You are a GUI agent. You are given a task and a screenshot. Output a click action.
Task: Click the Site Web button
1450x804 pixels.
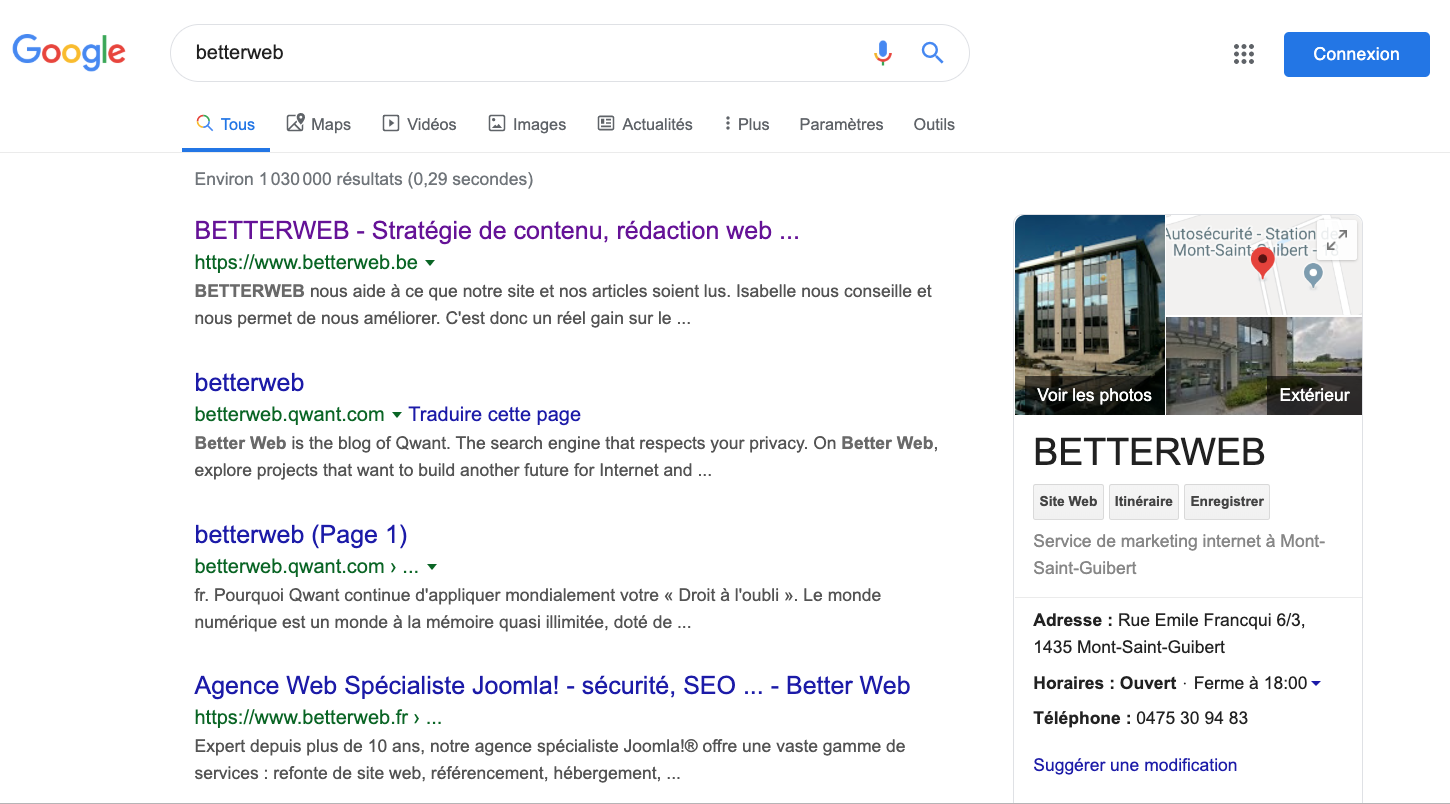click(x=1068, y=502)
